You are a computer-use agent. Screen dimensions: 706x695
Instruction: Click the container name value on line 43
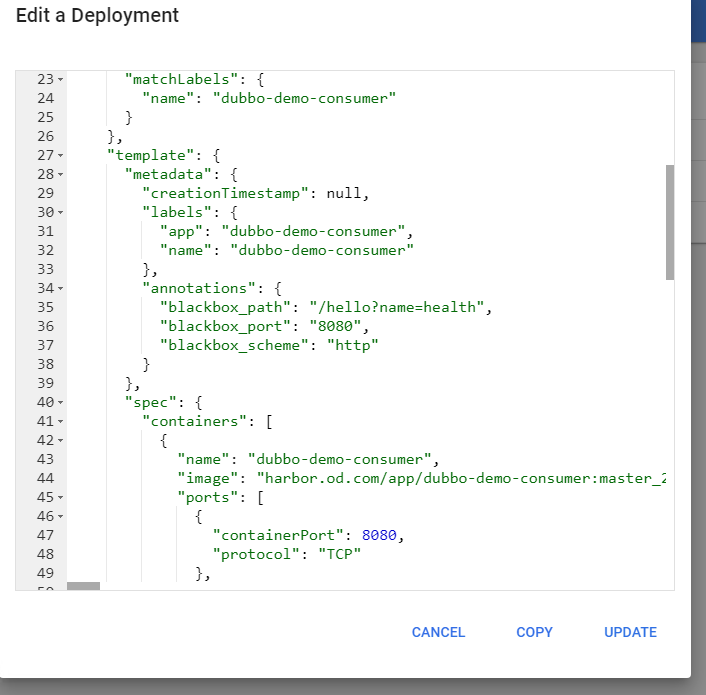[x=339, y=460]
